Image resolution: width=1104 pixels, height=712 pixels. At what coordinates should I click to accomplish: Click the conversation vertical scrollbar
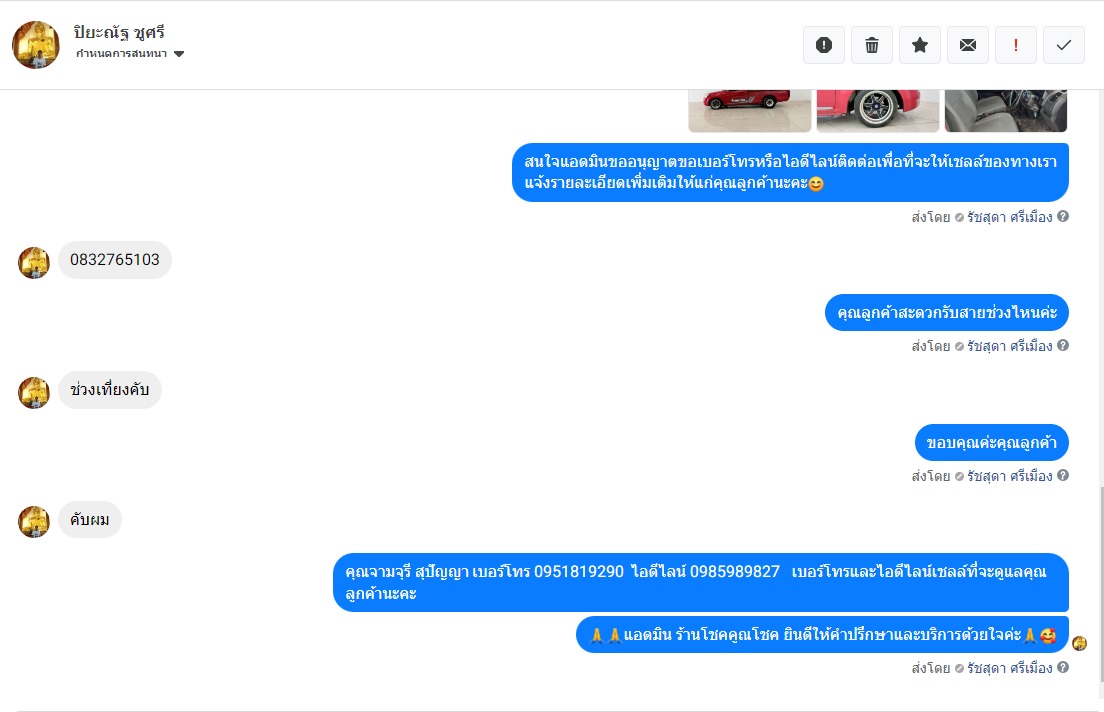click(1100, 585)
